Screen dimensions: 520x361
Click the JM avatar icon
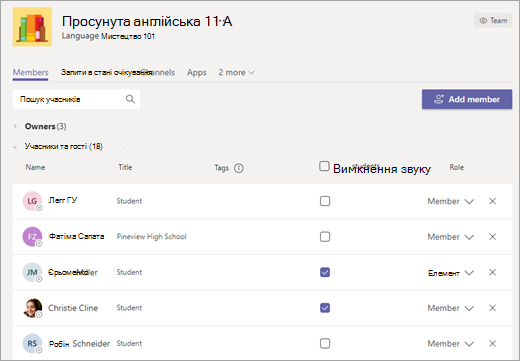click(x=32, y=272)
